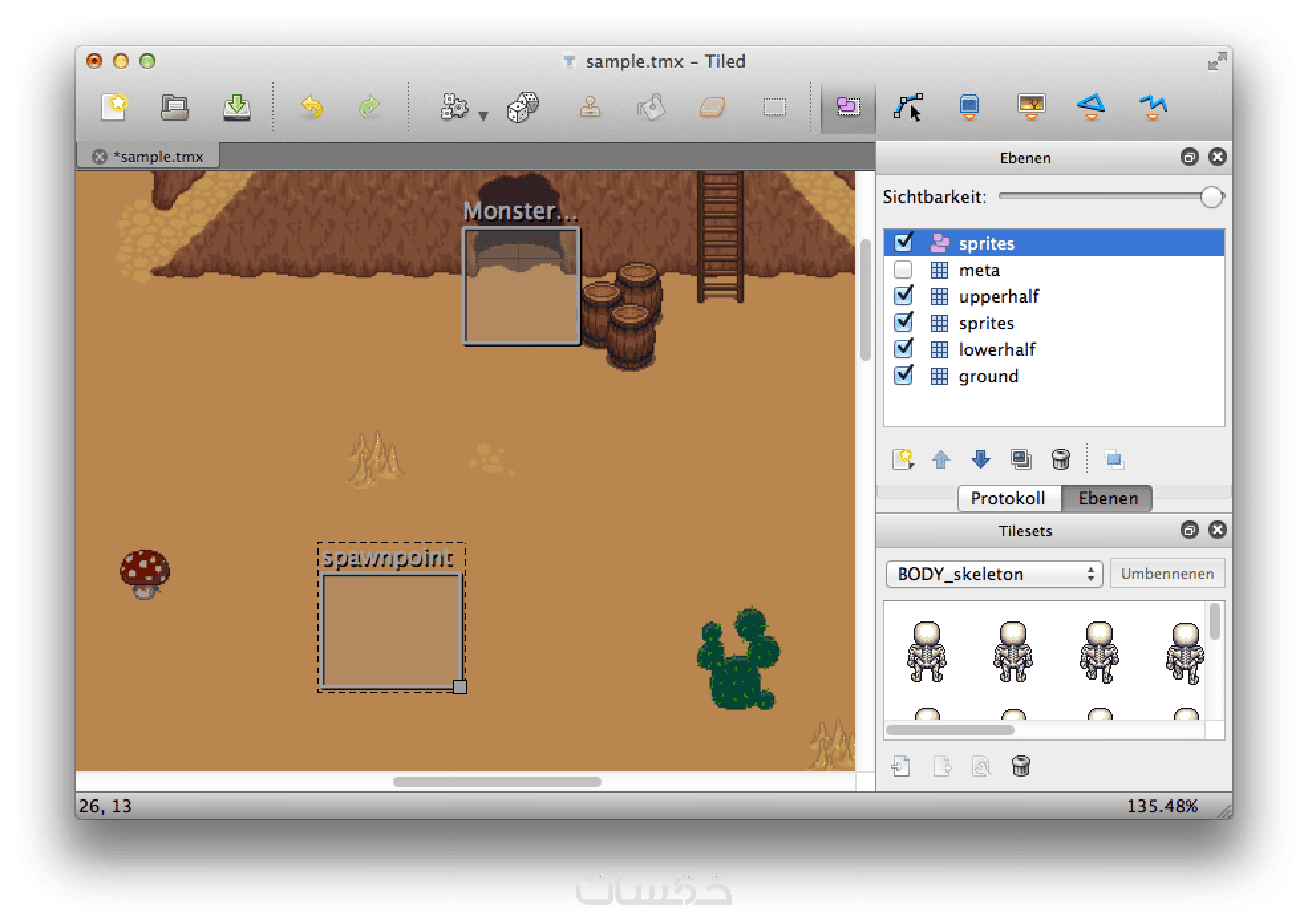Image resolution: width=1308 pixels, height=924 pixels.
Task: Select the Monster... object on map
Action: coord(521,285)
